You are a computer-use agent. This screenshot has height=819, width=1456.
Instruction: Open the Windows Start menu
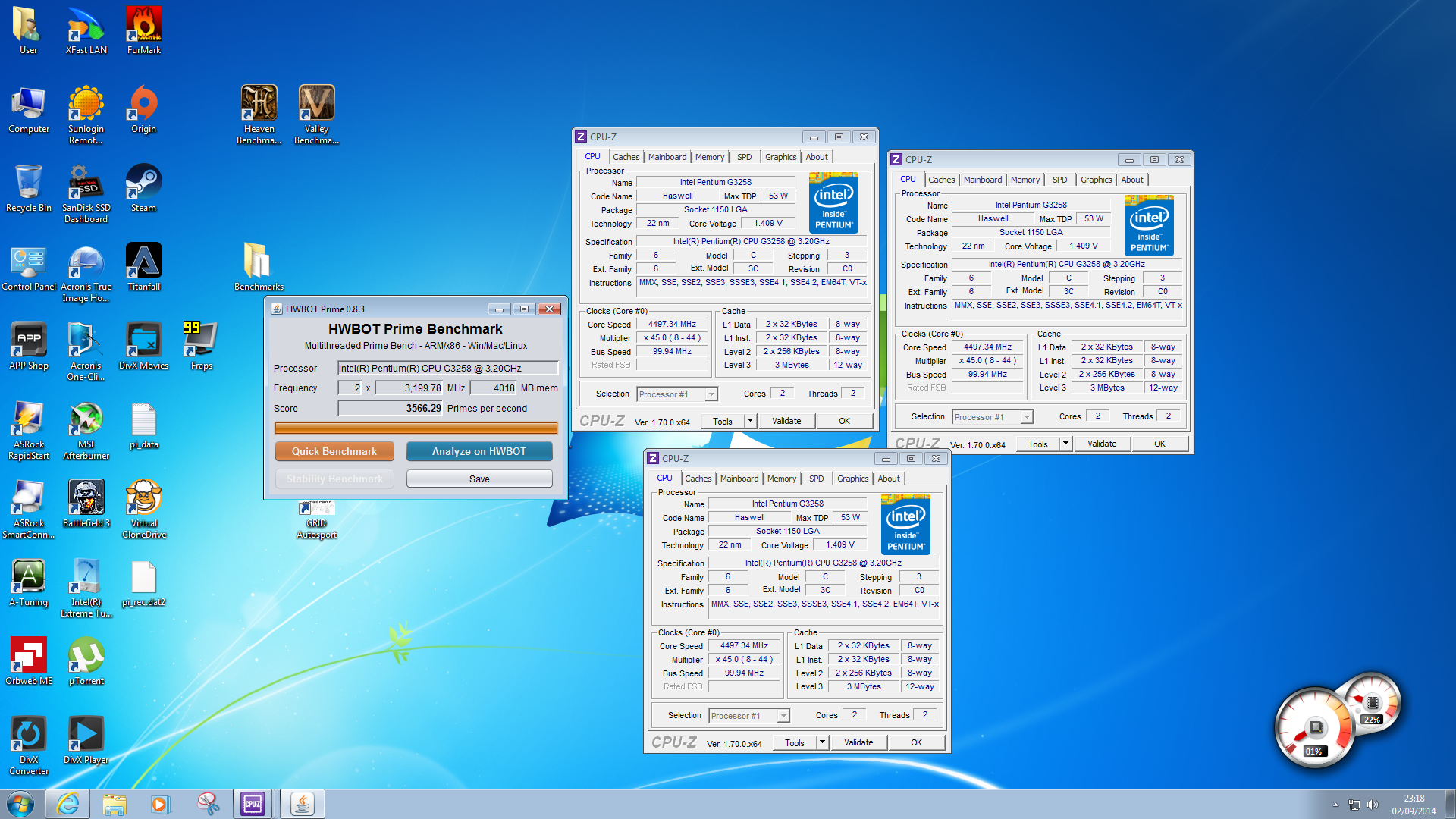(20, 804)
